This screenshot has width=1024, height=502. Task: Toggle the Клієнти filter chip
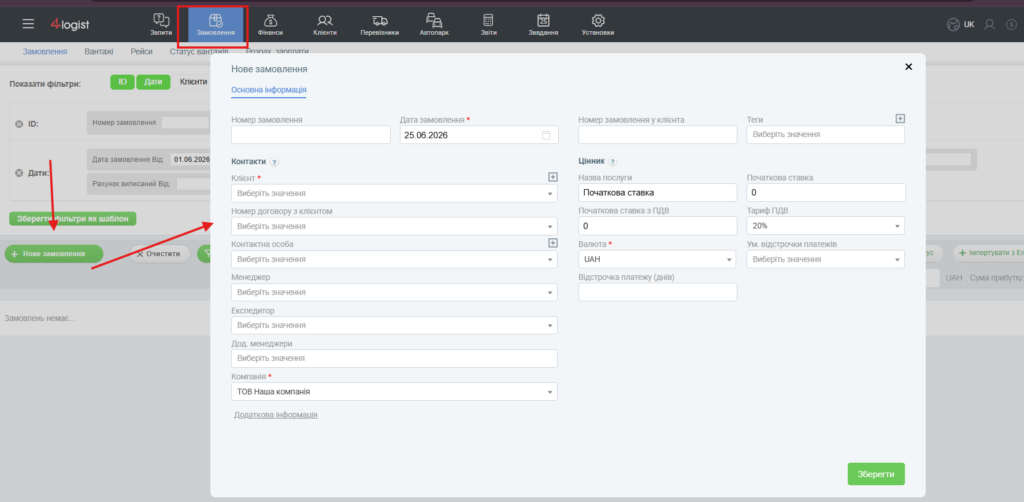coord(192,82)
